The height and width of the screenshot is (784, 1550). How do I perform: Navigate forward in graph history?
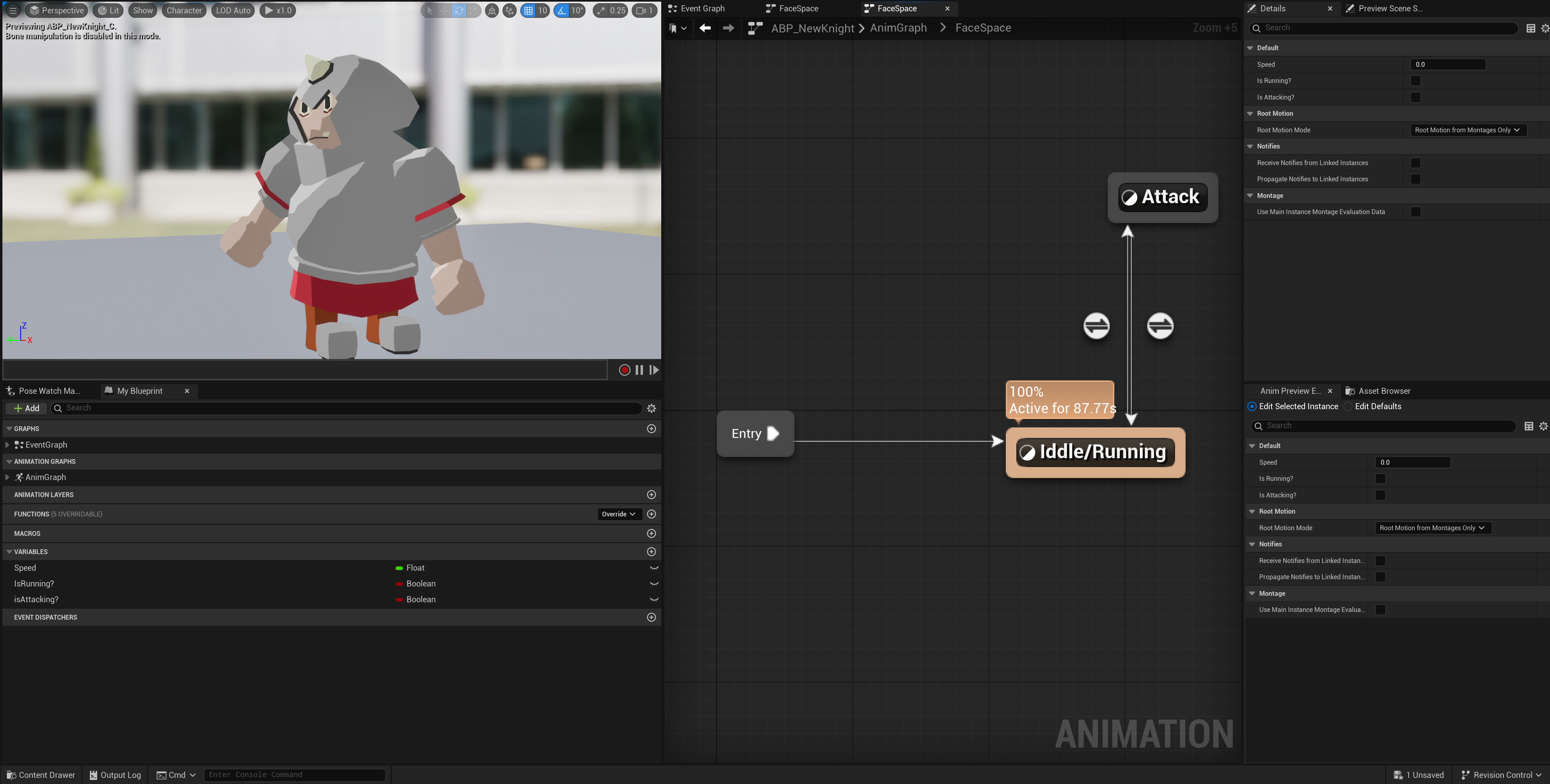728,28
